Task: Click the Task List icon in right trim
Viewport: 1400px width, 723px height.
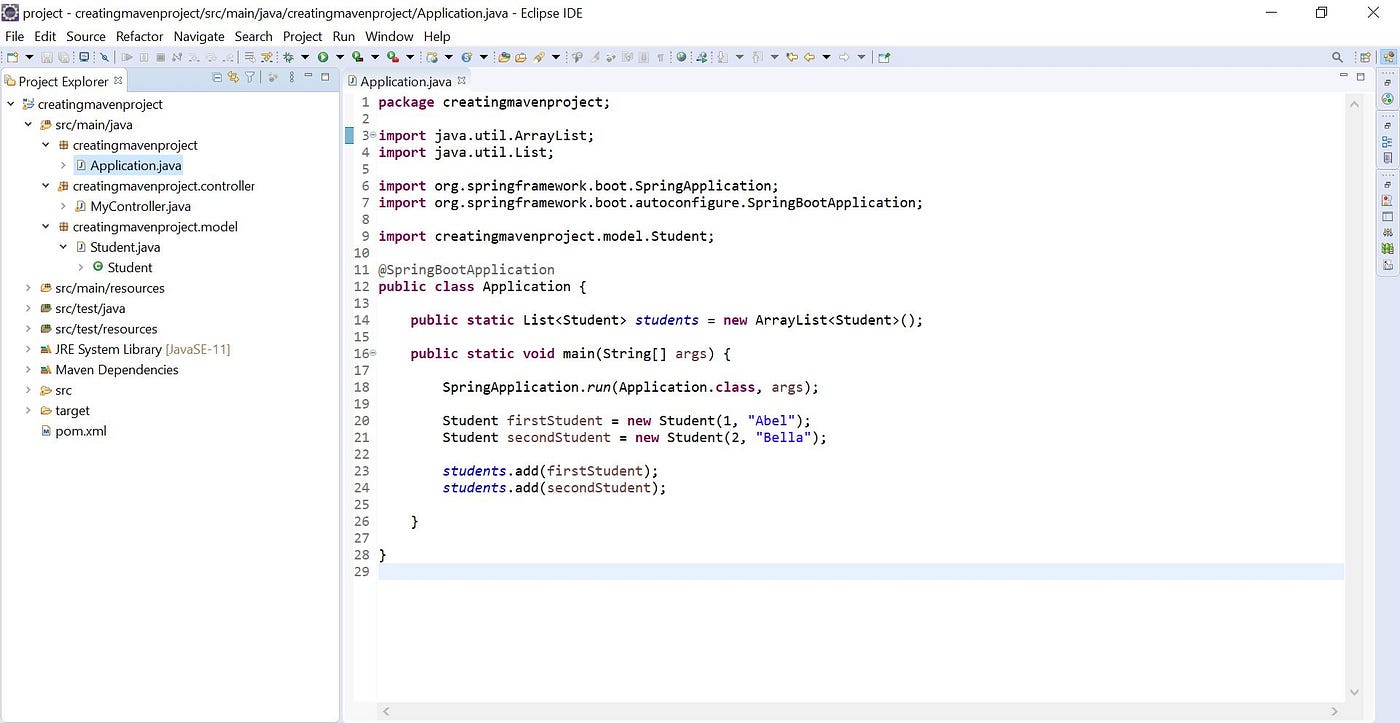Action: (1387, 157)
